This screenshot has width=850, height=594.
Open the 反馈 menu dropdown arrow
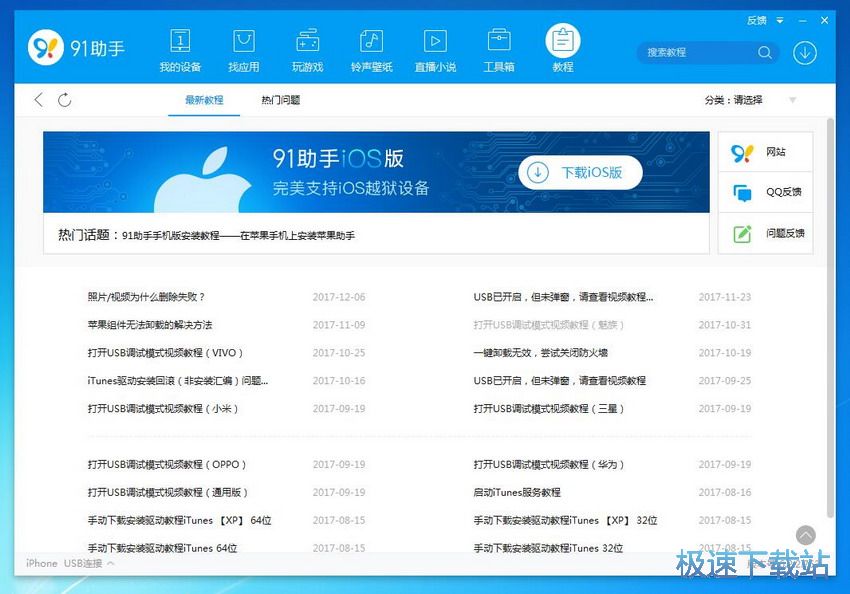tap(780, 21)
